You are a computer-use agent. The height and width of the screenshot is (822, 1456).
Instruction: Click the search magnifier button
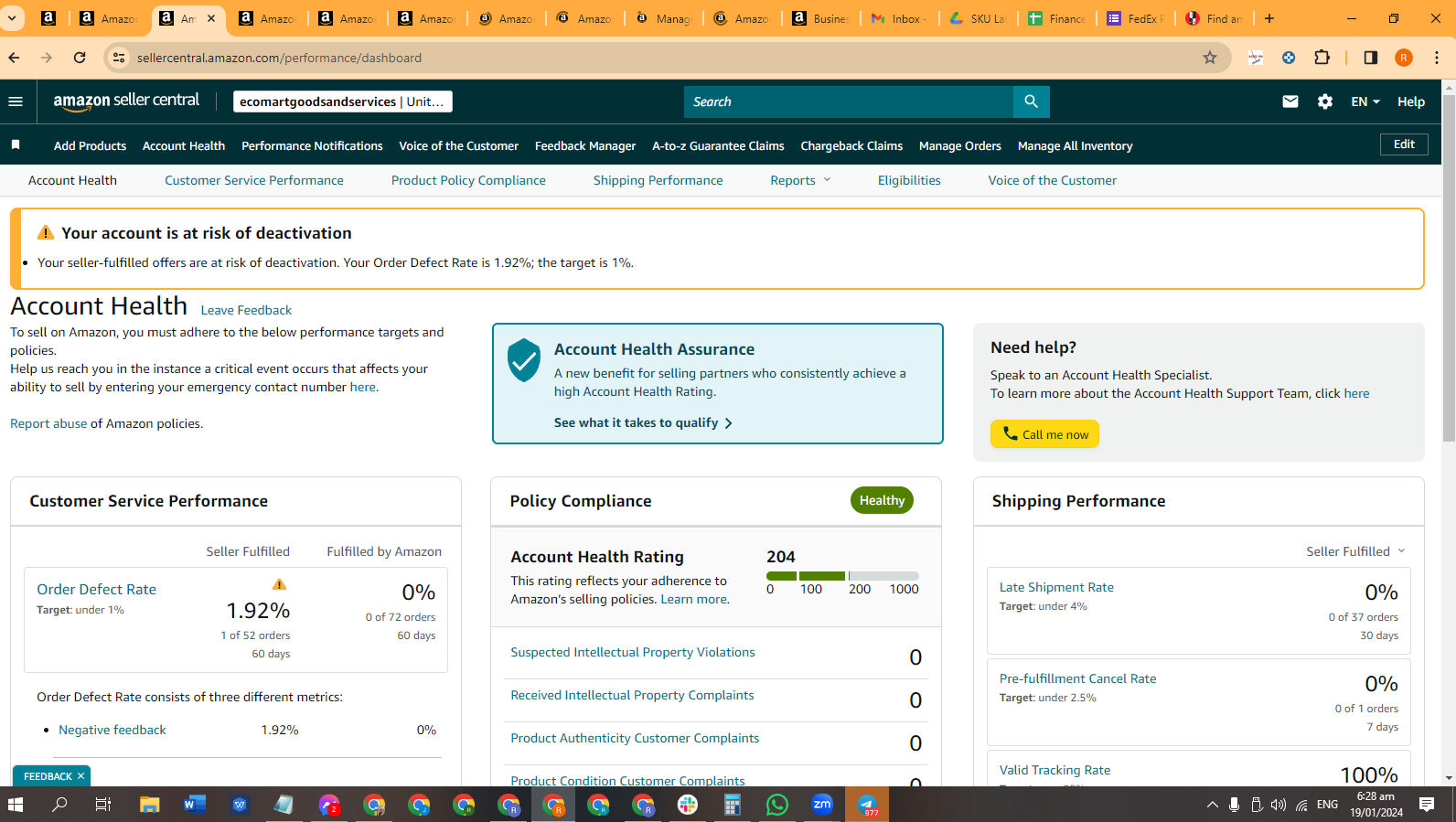1031,101
